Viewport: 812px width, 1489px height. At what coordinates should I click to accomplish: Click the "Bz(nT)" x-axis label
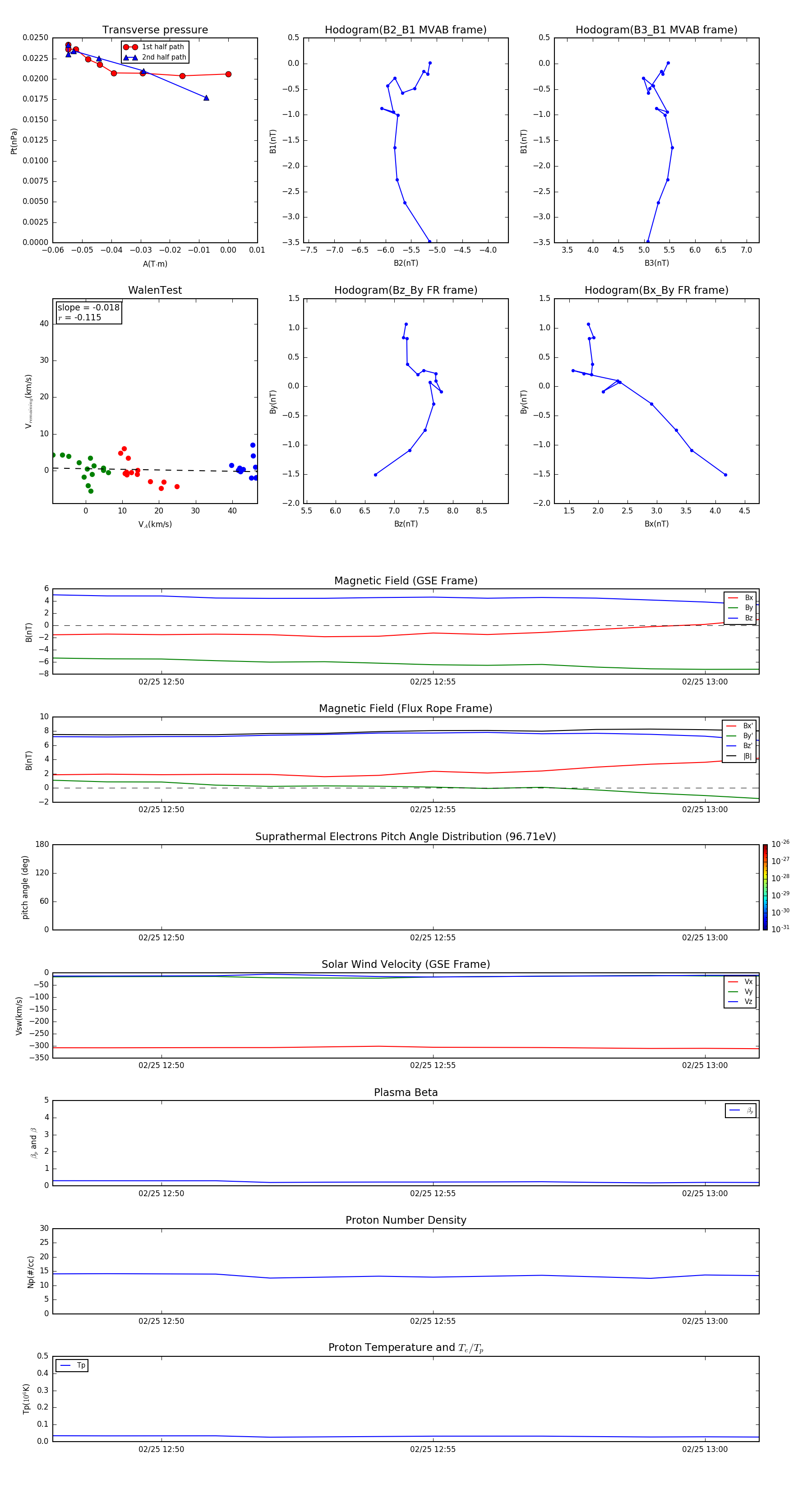[x=406, y=524]
